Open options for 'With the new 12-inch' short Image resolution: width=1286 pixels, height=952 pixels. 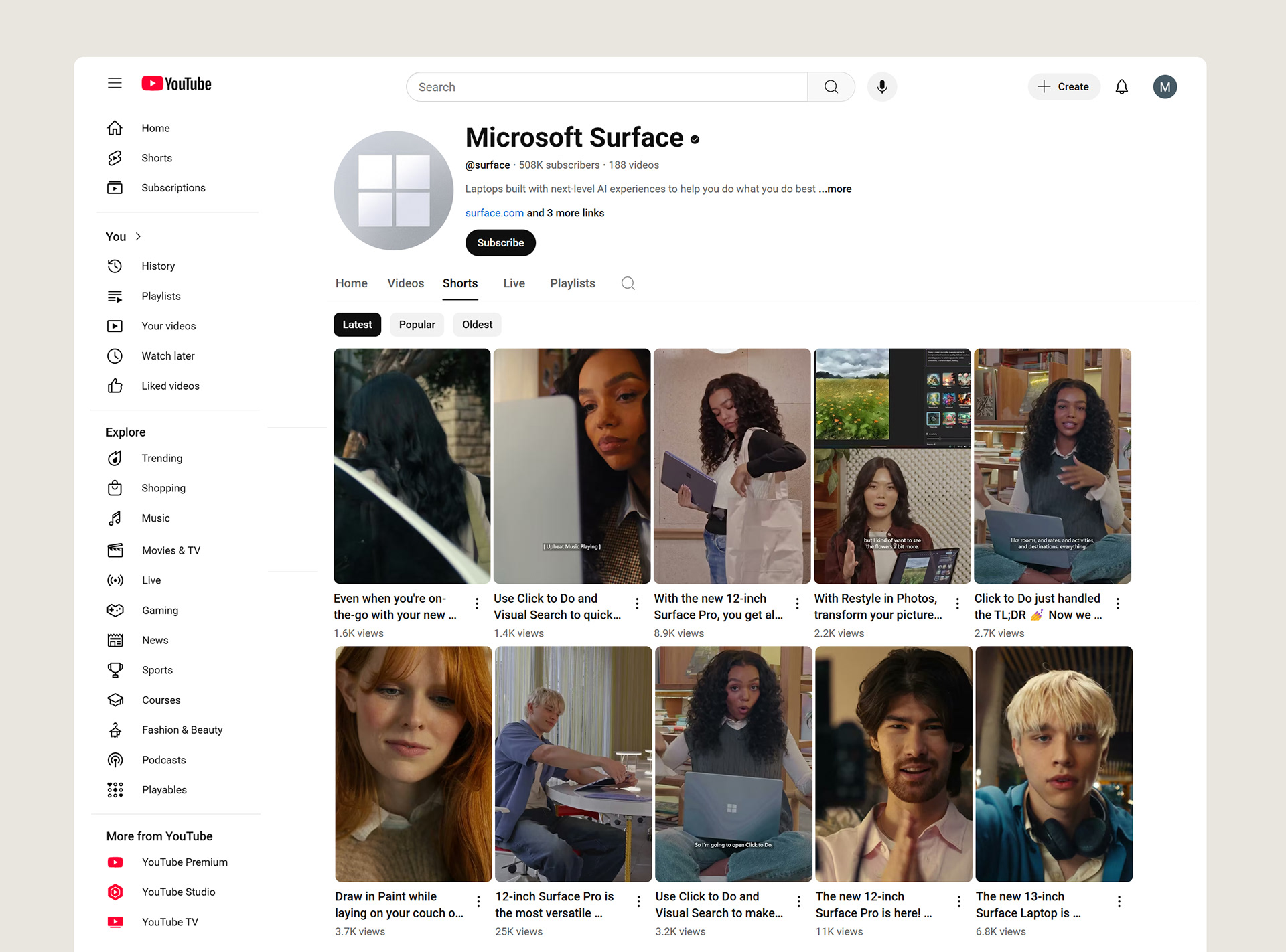click(797, 603)
